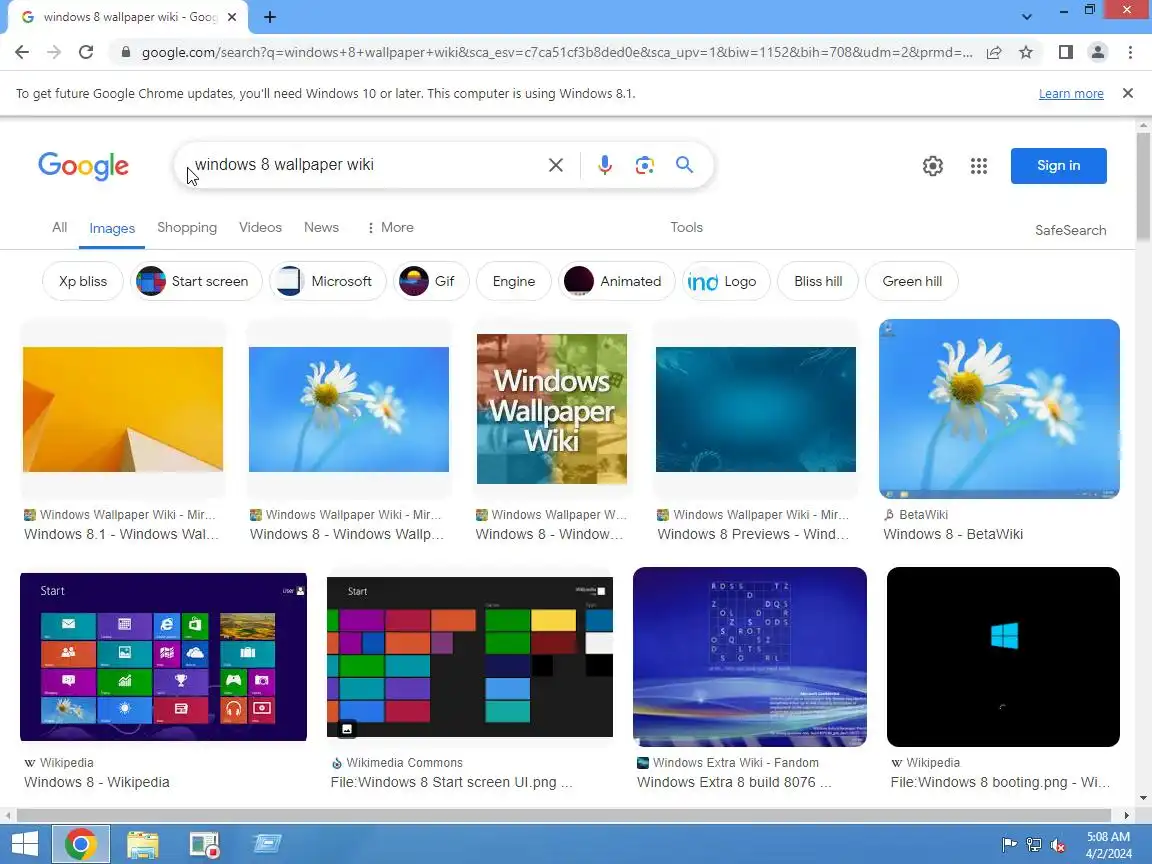Open Google quick settings gear
The height and width of the screenshot is (864, 1152).
(933, 166)
